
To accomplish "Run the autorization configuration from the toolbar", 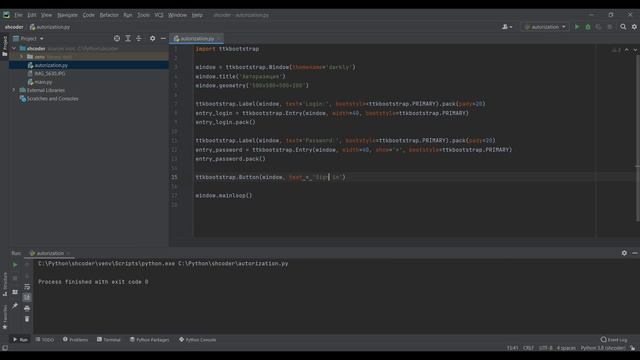I will pyautogui.click(x=577, y=27).
